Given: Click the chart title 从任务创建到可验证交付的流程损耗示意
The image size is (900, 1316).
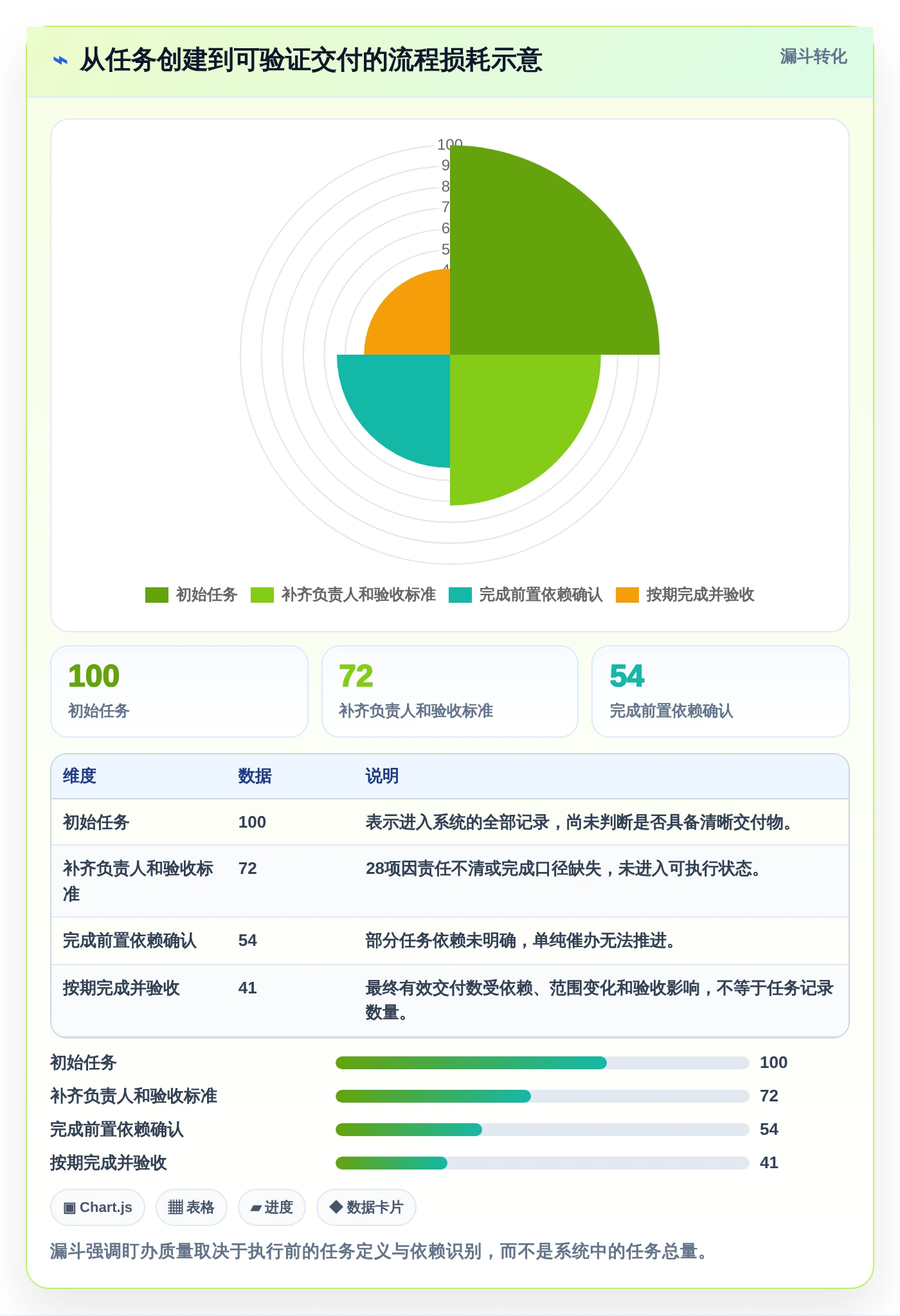Looking at the screenshot, I should (x=311, y=60).
